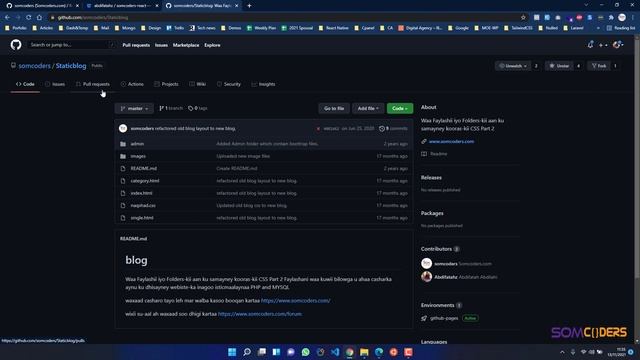640x360 pixels.
Task: Open the Wiki tab
Action: tap(198, 84)
